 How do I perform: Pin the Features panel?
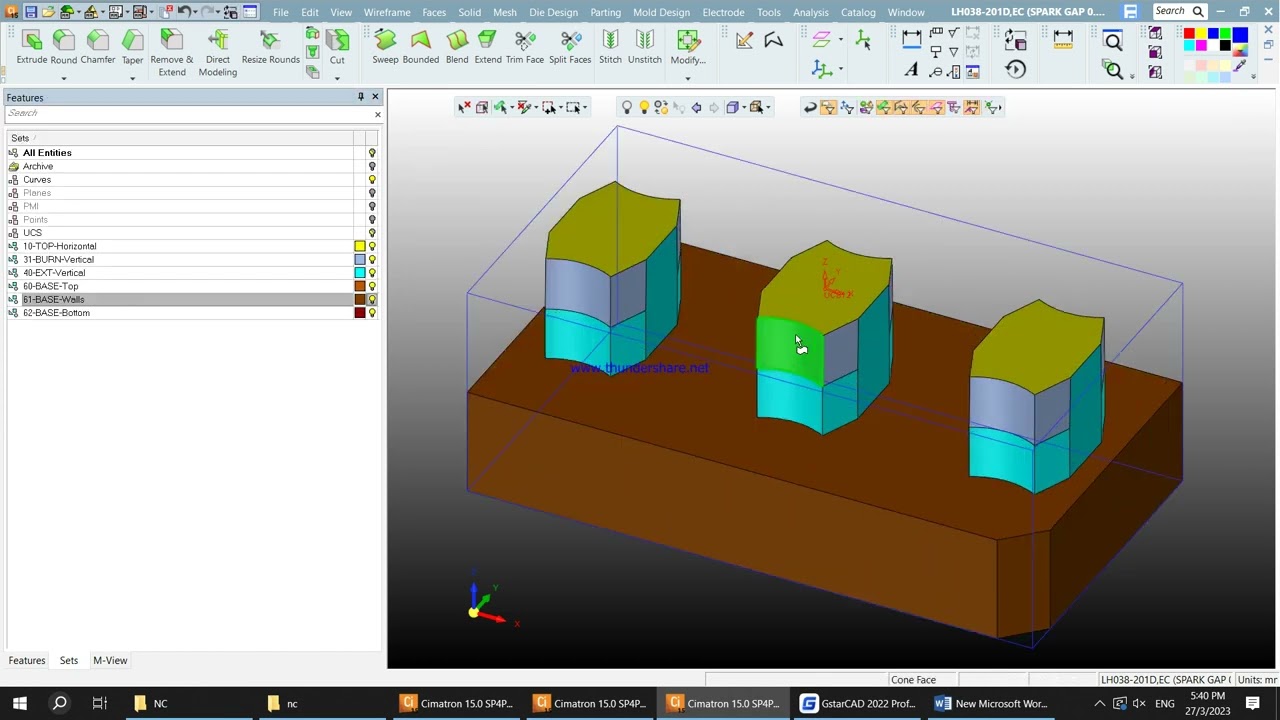coord(361,97)
